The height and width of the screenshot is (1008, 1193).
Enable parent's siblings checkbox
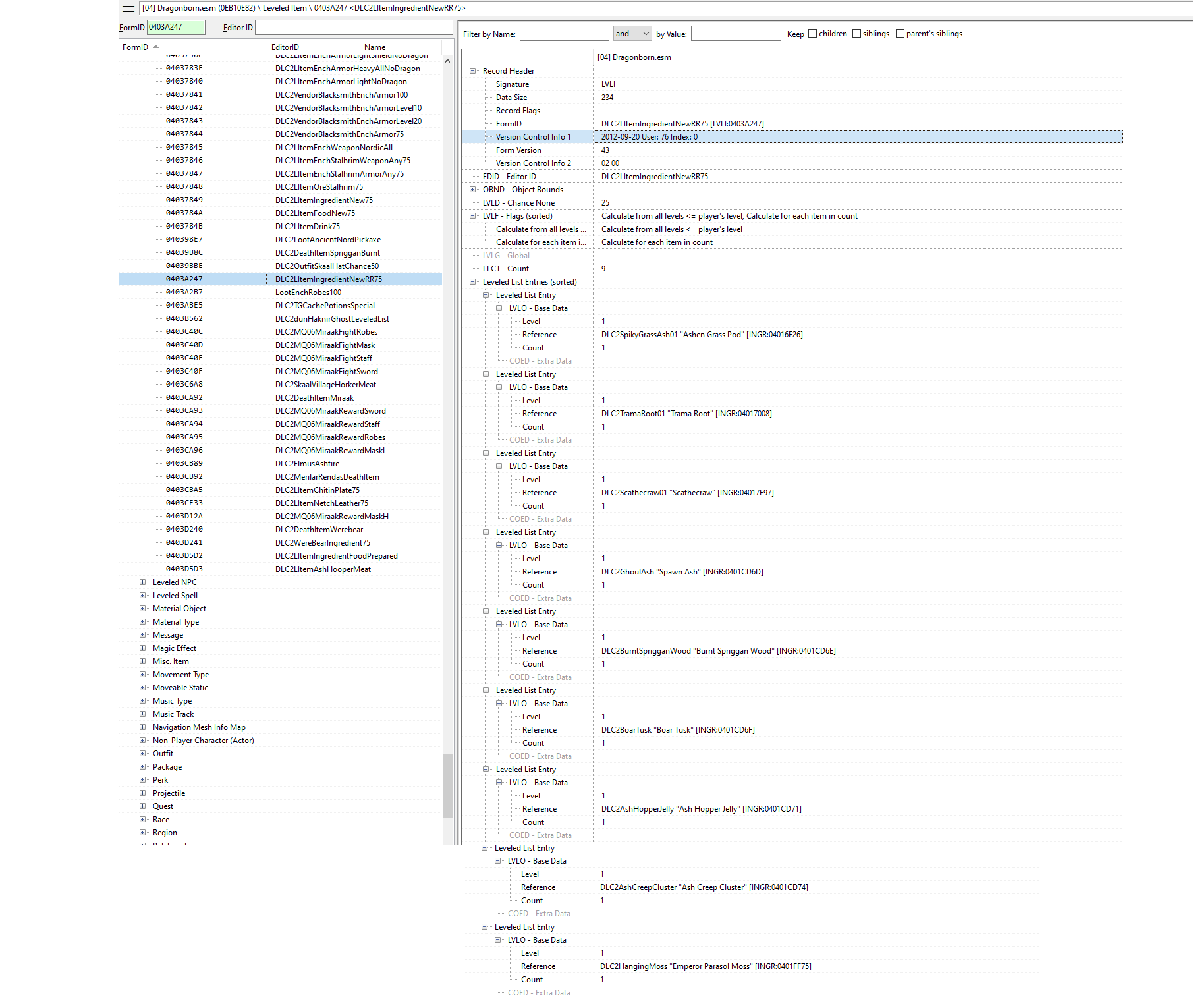coord(900,34)
